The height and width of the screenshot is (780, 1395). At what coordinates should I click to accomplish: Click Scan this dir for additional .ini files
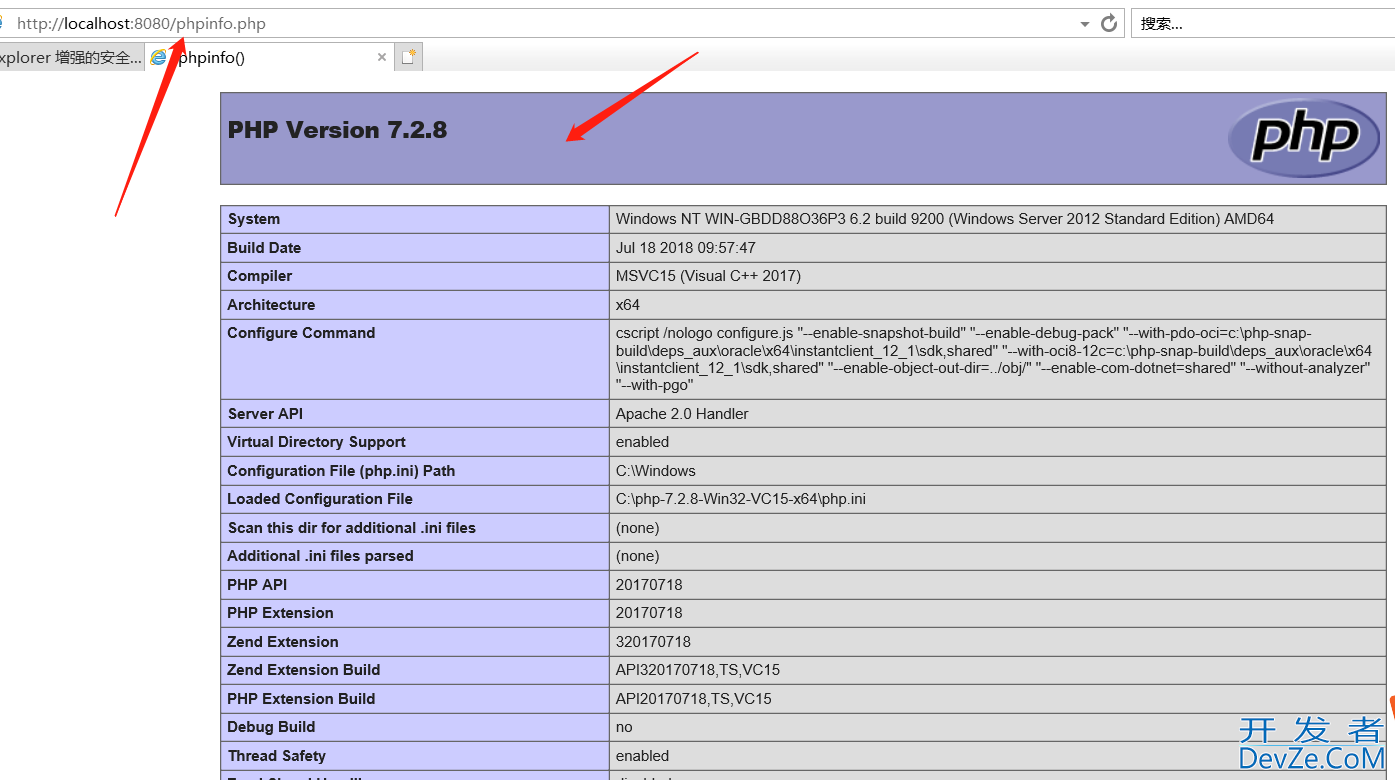[351, 527]
